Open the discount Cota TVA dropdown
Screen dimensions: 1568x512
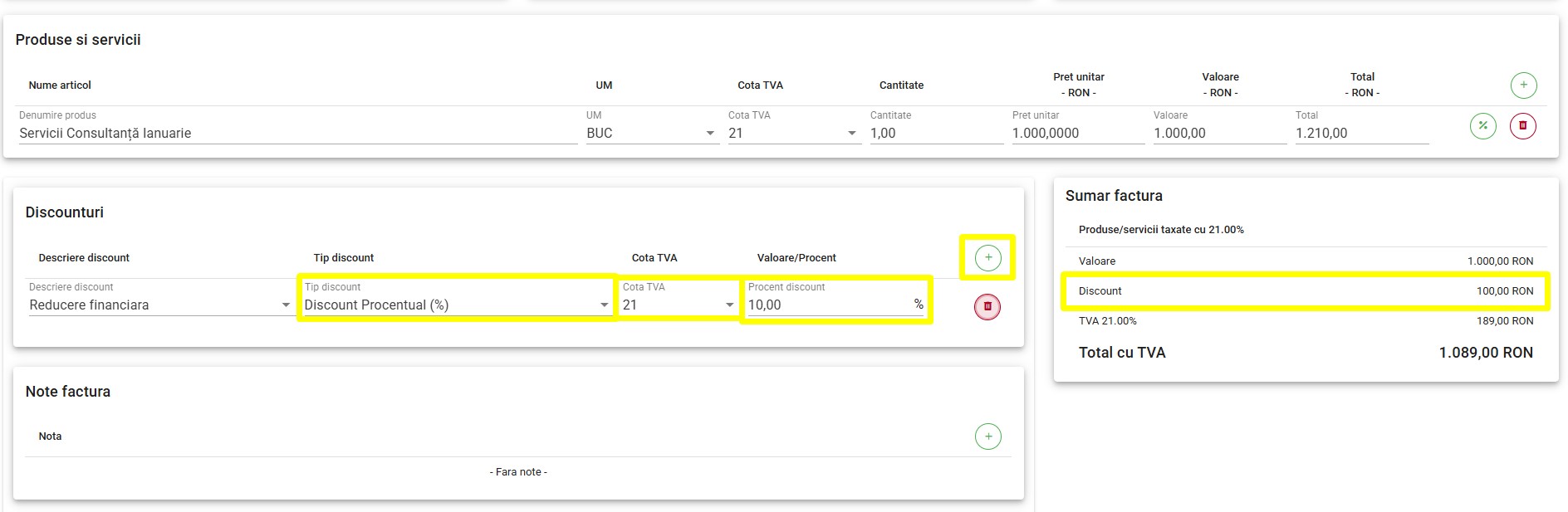coord(679,305)
